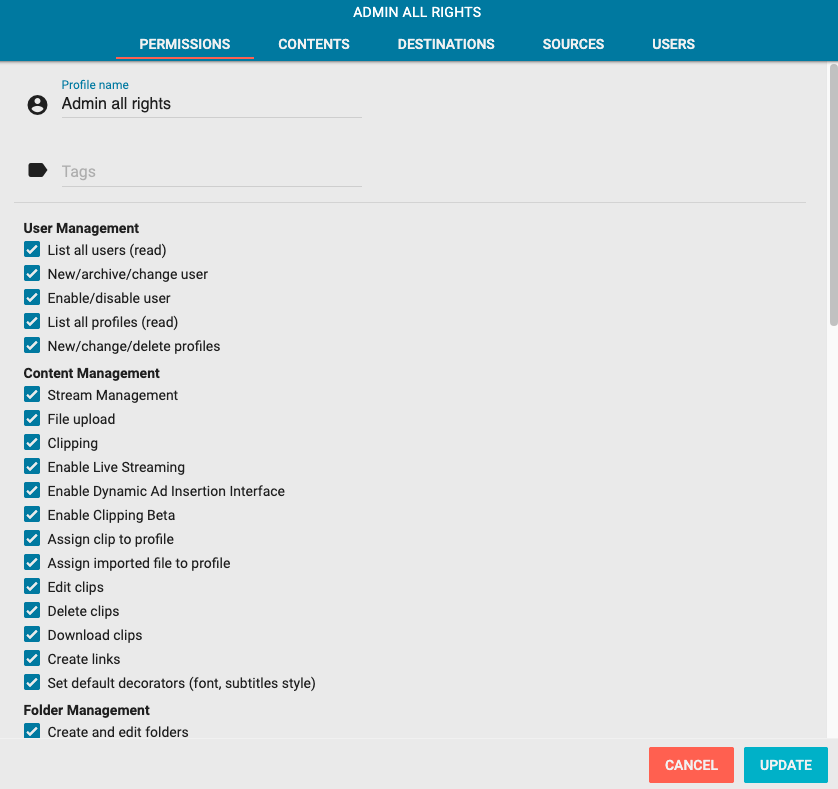
Task: Open the Permissions tab
Action: coord(185,44)
